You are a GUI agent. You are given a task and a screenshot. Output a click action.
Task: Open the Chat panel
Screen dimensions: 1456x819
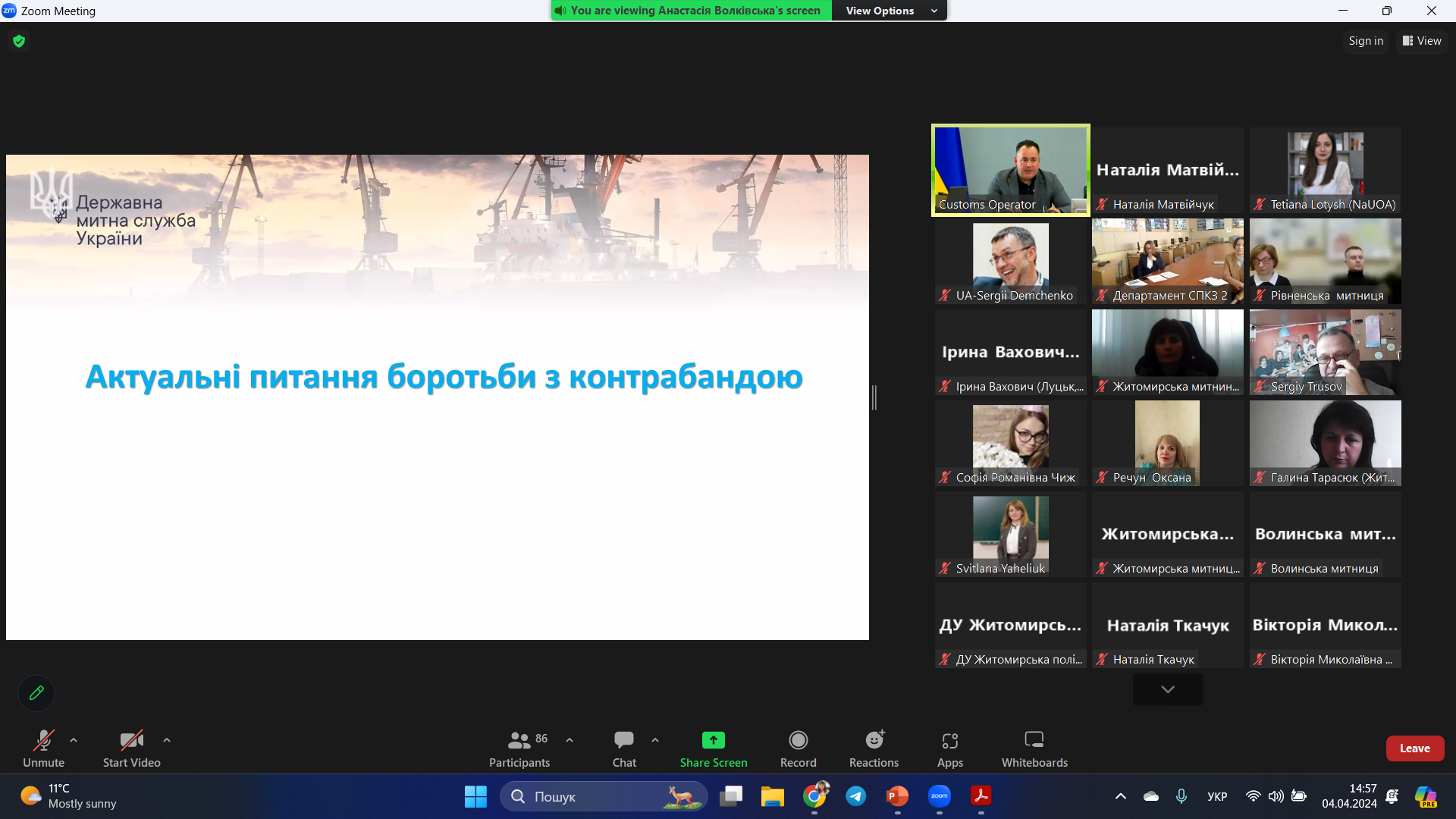[x=623, y=747]
